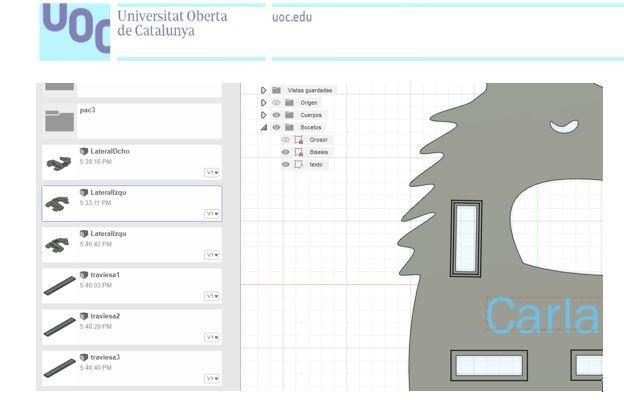Open V1 version dropdown of LateralDcho
The height and width of the screenshot is (400, 624).
[x=212, y=173]
